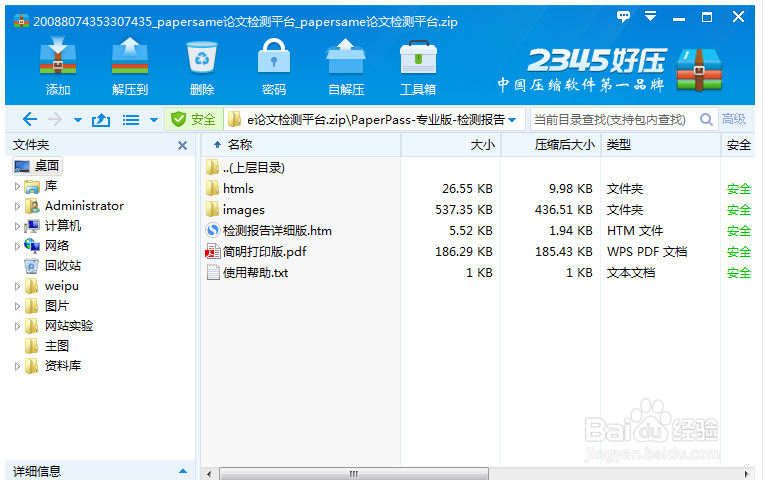Click the 简明打印版.pdf file icon
The height and width of the screenshot is (480, 763).
click(x=213, y=252)
